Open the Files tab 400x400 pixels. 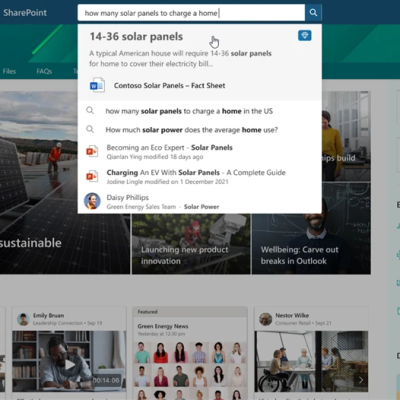(x=9, y=71)
